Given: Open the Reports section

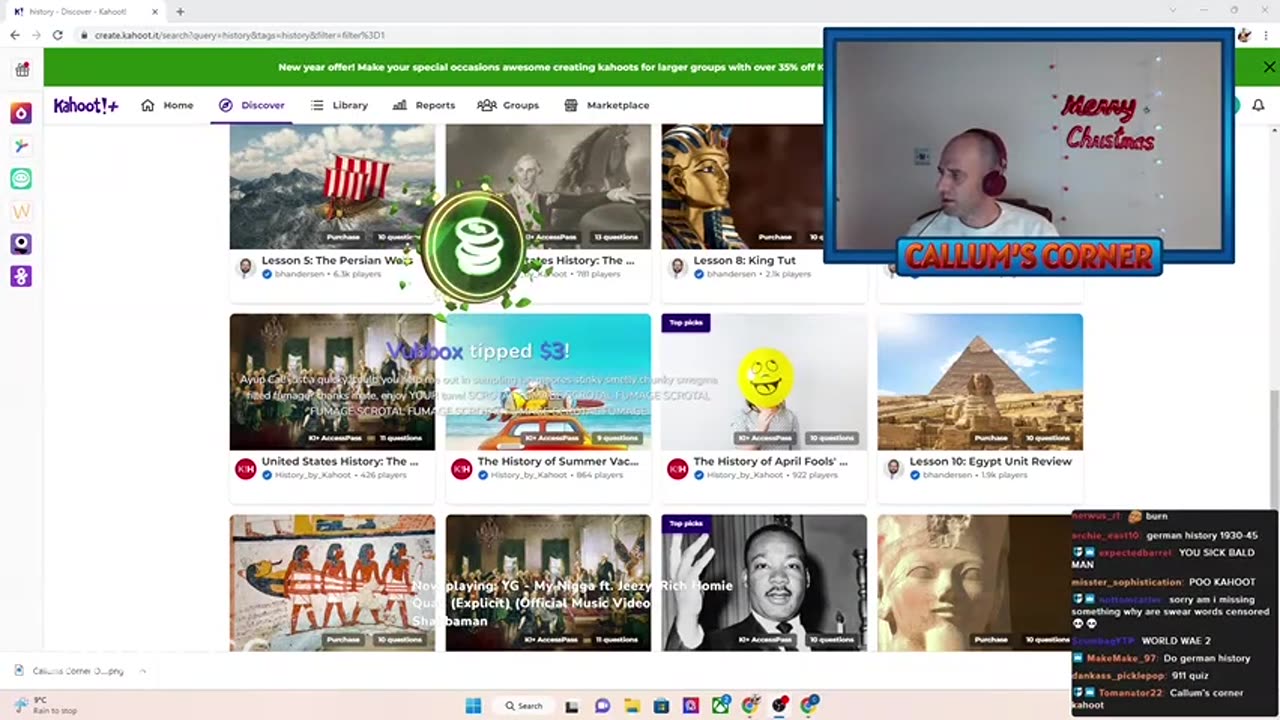Looking at the screenshot, I should pos(424,105).
